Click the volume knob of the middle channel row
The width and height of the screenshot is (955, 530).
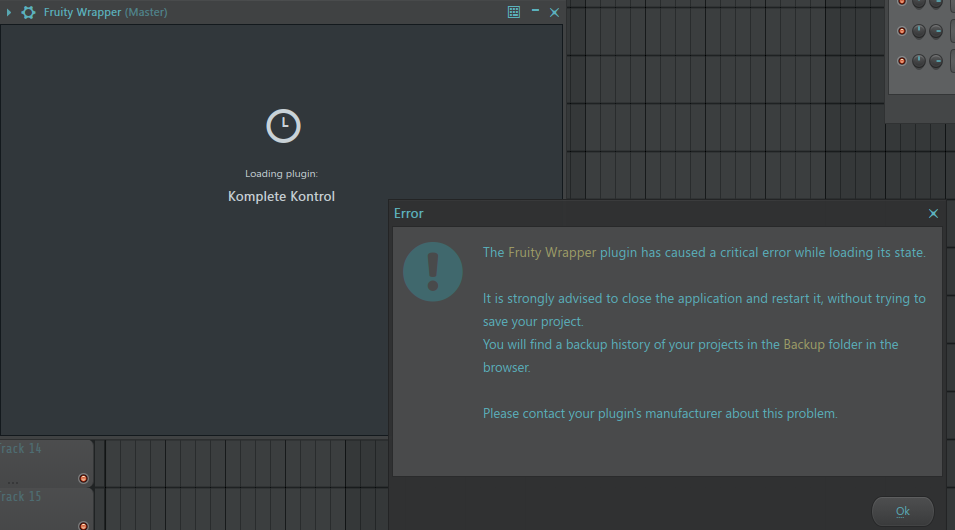[x=936, y=30]
